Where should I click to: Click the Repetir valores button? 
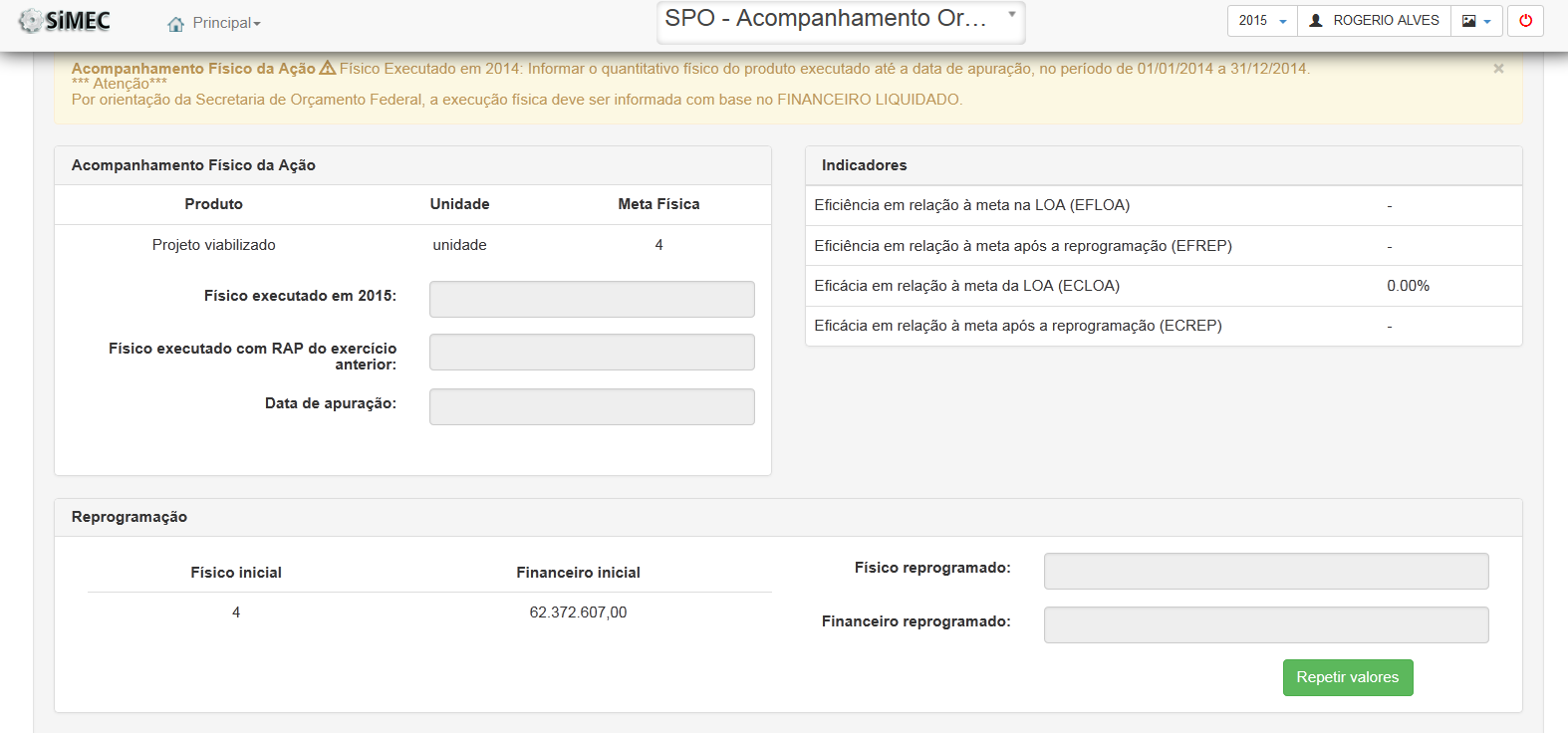pos(1348,677)
